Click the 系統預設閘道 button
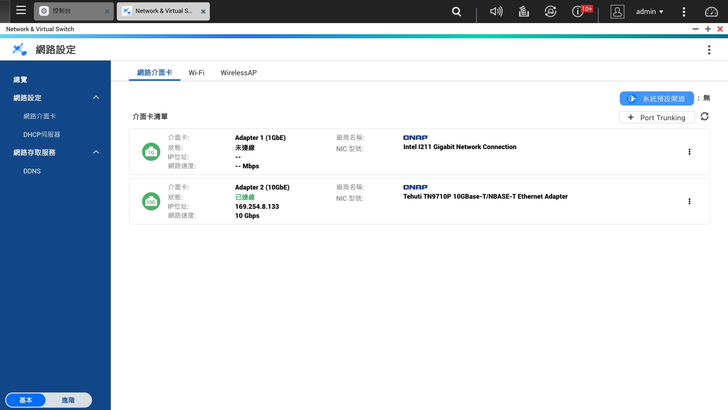Image resolution: width=728 pixels, height=410 pixels. pyautogui.click(x=656, y=98)
